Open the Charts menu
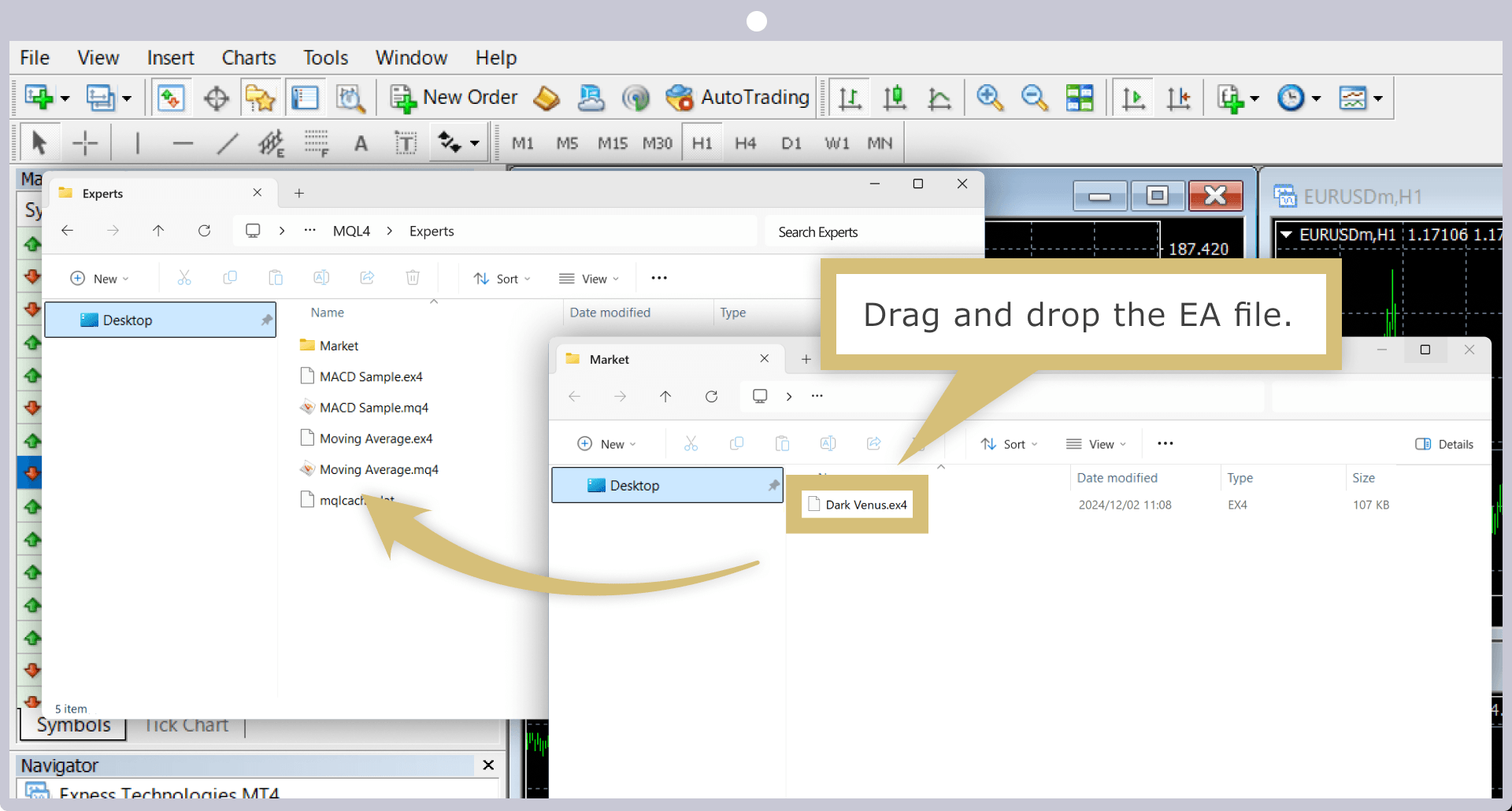1512x811 pixels. pos(249,57)
